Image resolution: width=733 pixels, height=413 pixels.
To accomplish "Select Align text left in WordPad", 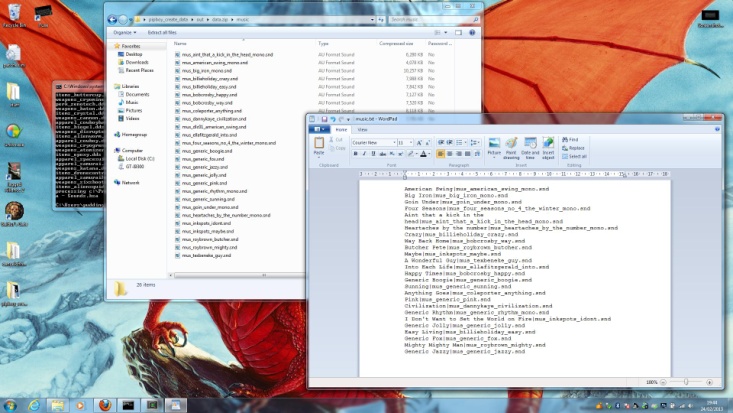I will click(x=440, y=154).
